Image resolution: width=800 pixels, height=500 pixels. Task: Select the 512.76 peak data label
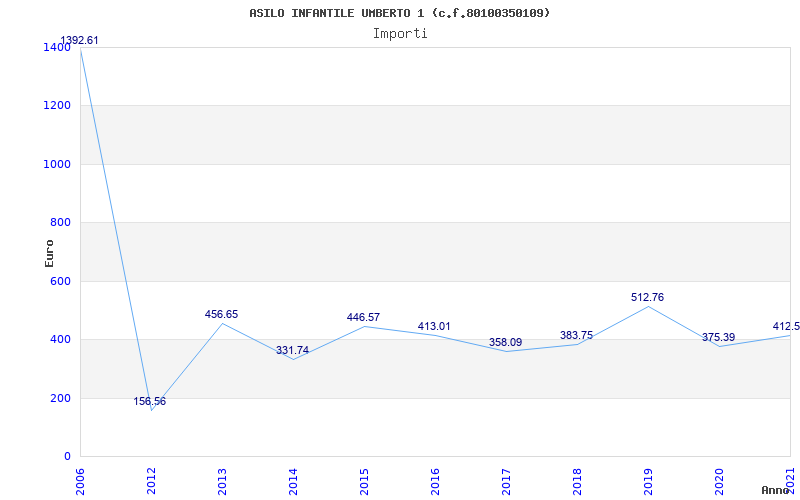click(x=647, y=297)
